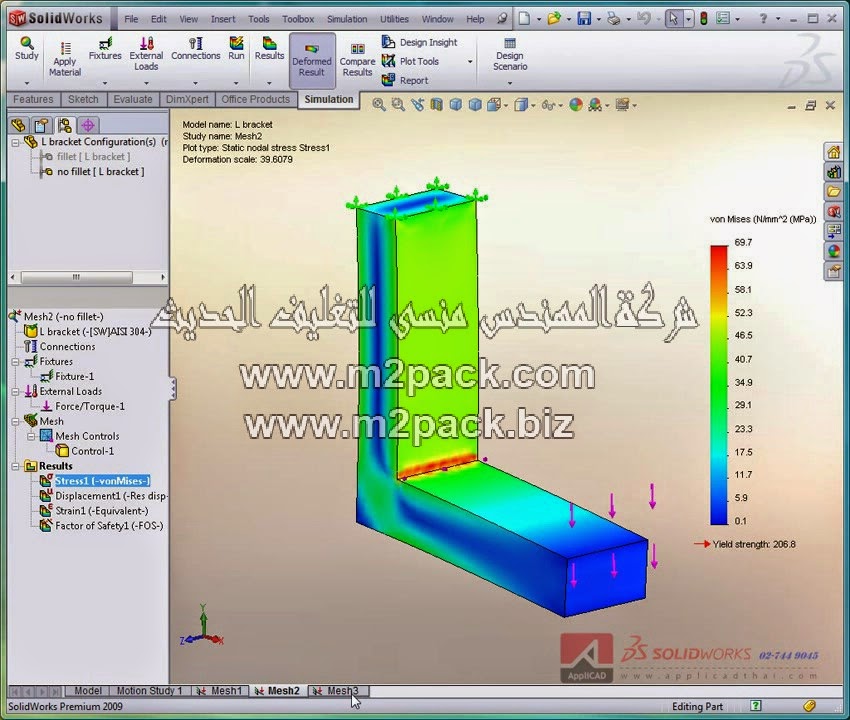Select the 'fillet [ L bracket ]' configuration
This screenshot has width=850, height=720.
[x=93, y=157]
